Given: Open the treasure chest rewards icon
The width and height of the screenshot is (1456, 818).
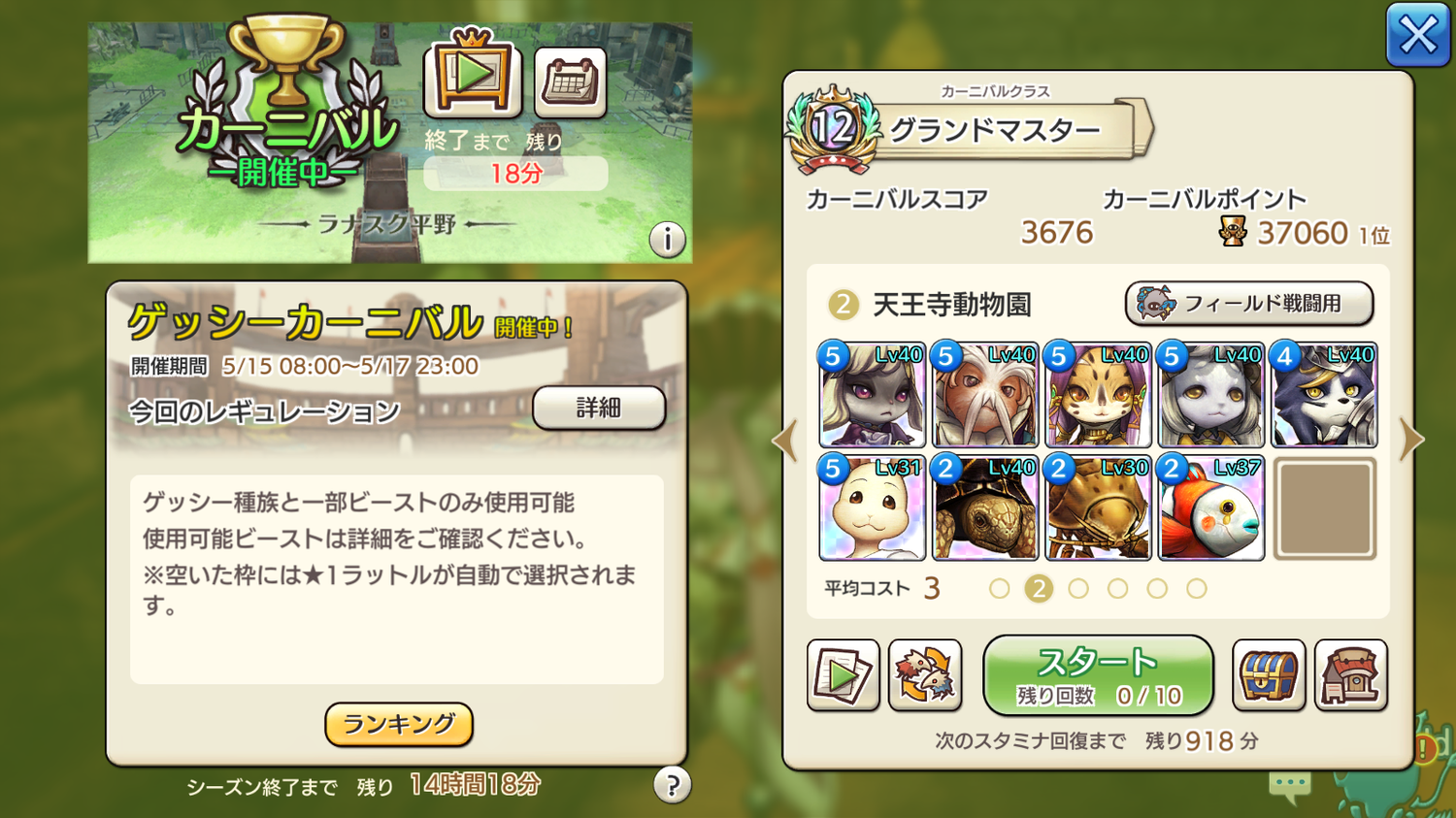Looking at the screenshot, I should tap(1269, 675).
